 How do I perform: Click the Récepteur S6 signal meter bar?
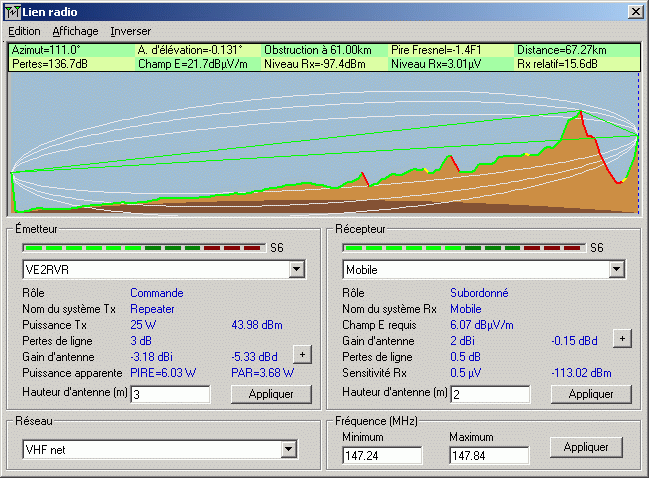tap(464, 248)
